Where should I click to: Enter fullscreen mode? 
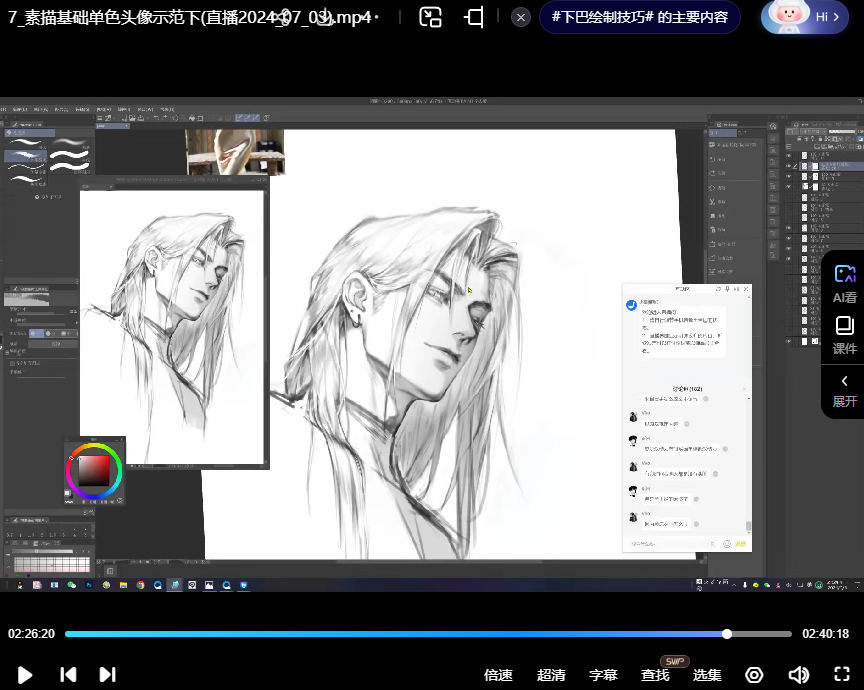(842, 675)
